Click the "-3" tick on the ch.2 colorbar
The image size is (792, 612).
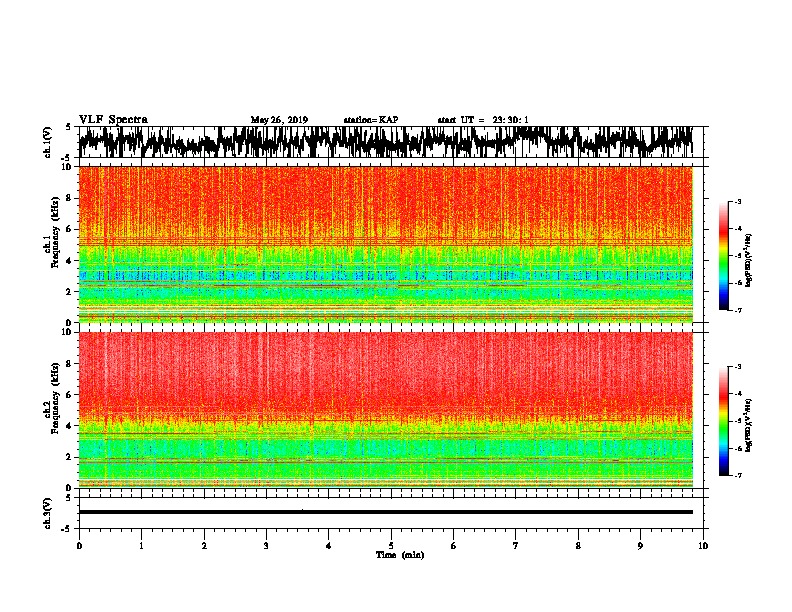point(738,367)
